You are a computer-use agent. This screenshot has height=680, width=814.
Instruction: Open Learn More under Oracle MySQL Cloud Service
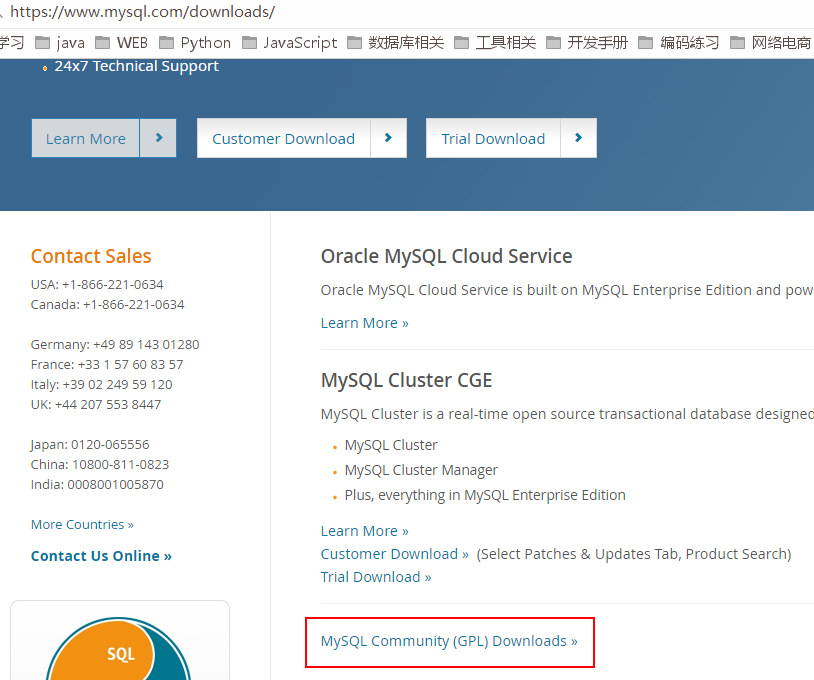(x=364, y=323)
